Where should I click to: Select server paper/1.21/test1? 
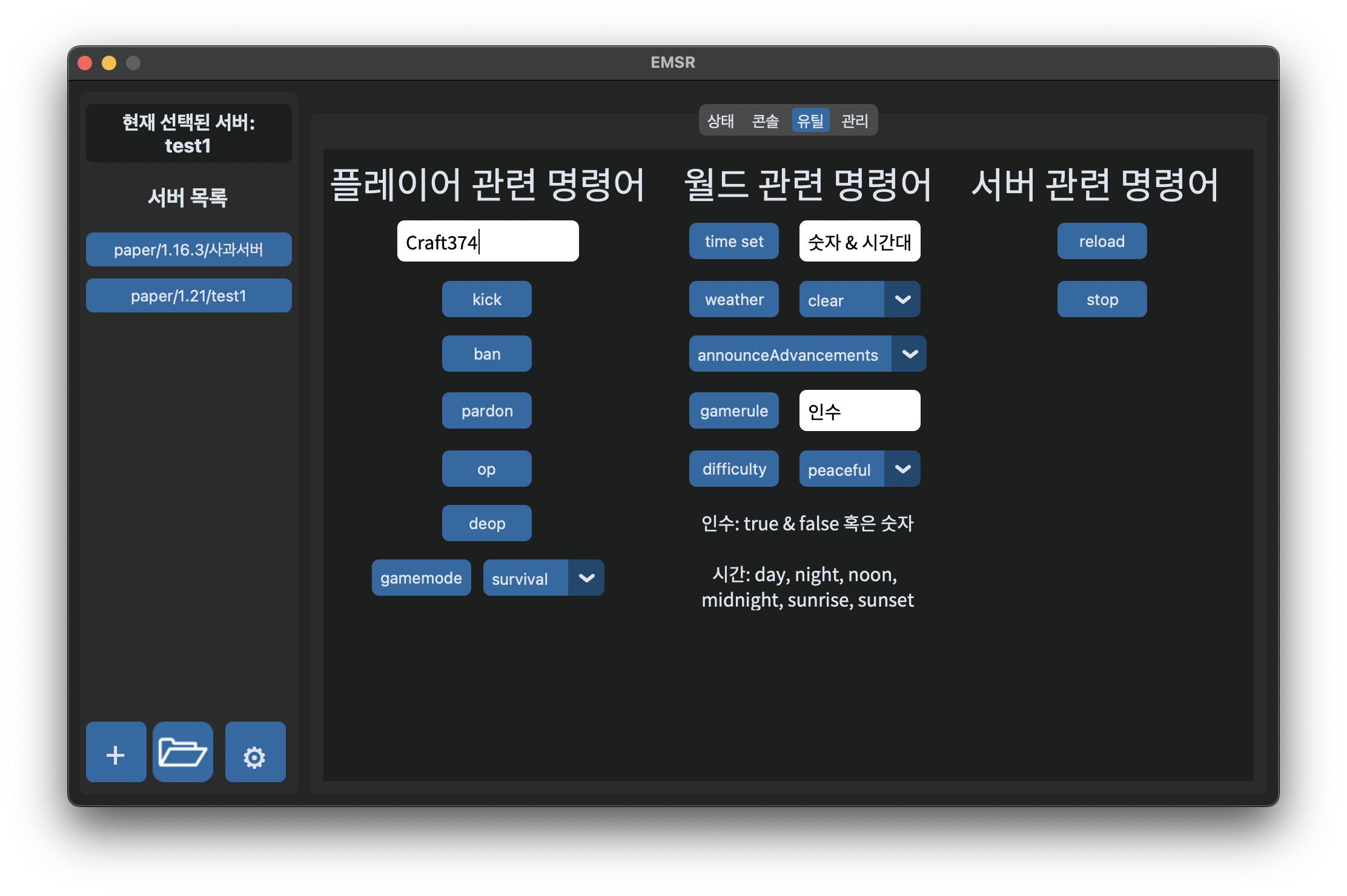(188, 295)
